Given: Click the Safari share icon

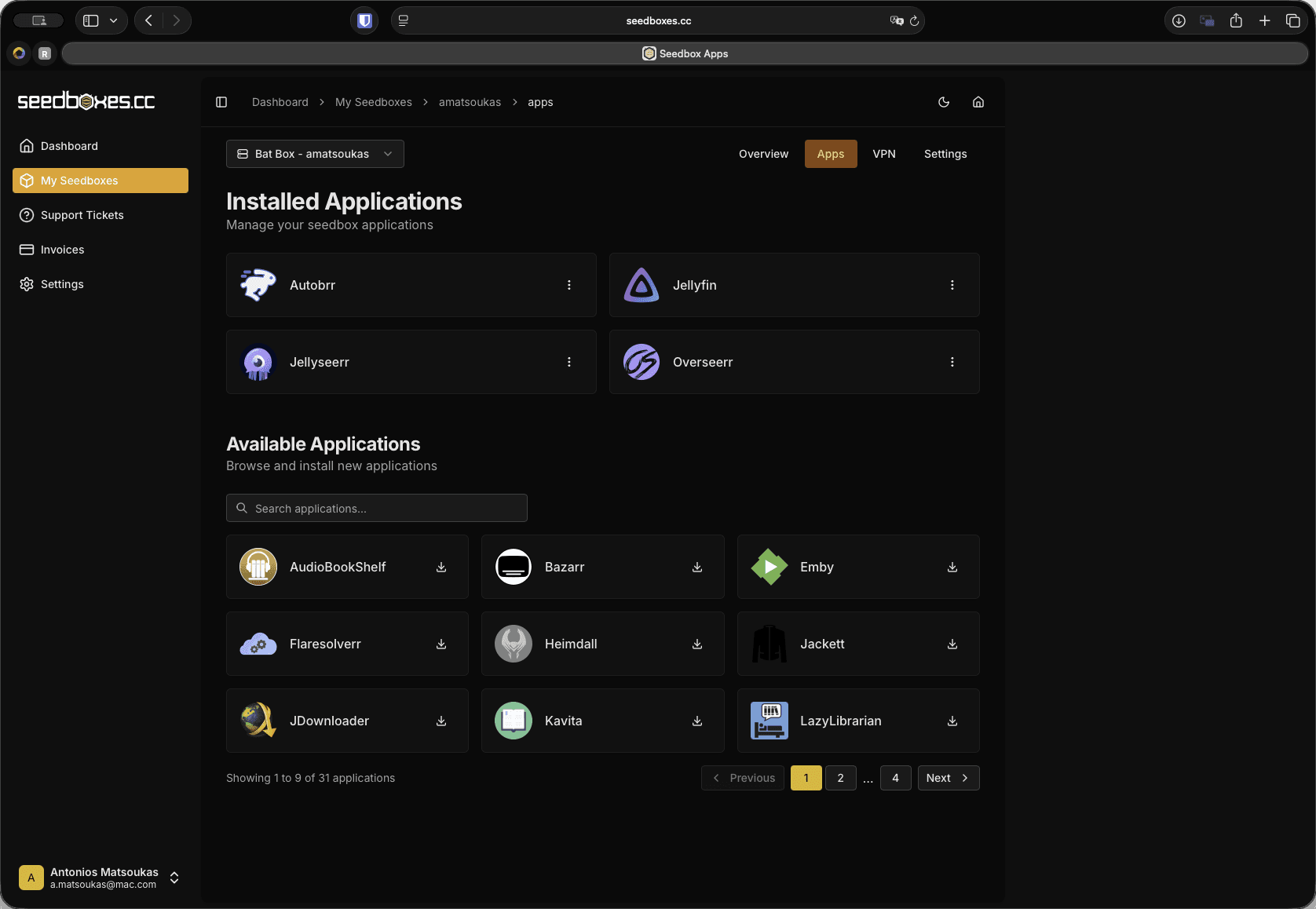Looking at the screenshot, I should click(1236, 20).
